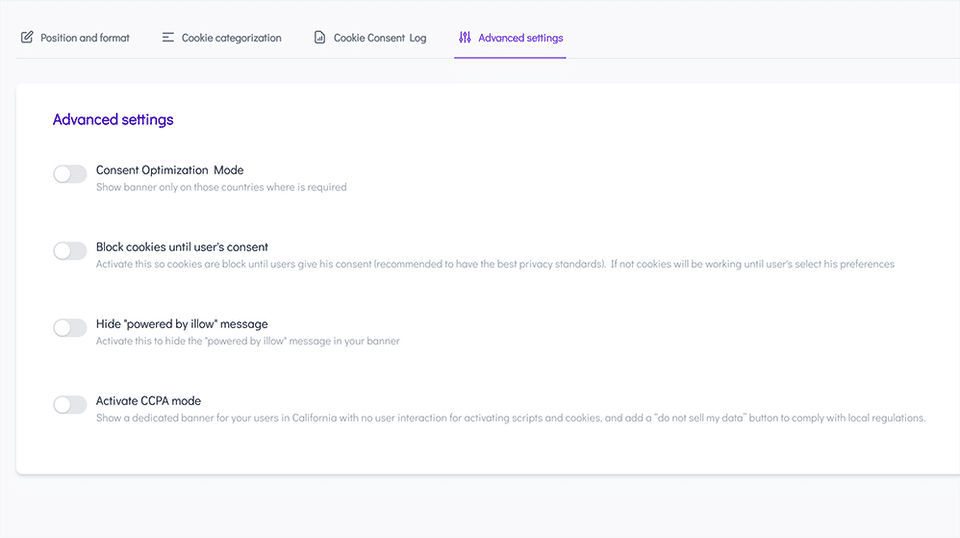Click the purple Advanced settings panel heading
The height and width of the screenshot is (538, 960).
click(x=113, y=120)
